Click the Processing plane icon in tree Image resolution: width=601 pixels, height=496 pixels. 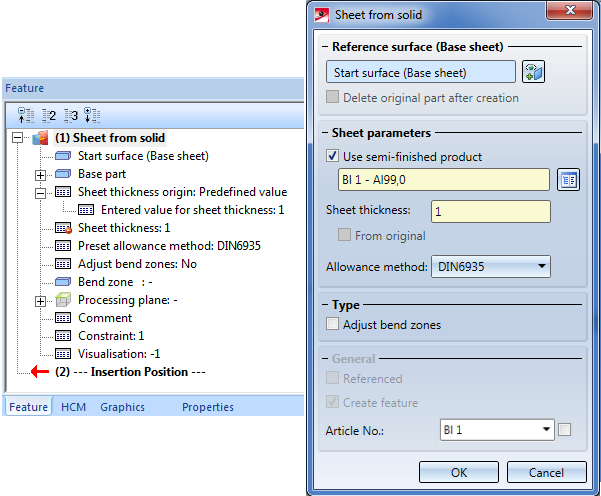click(x=64, y=300)
